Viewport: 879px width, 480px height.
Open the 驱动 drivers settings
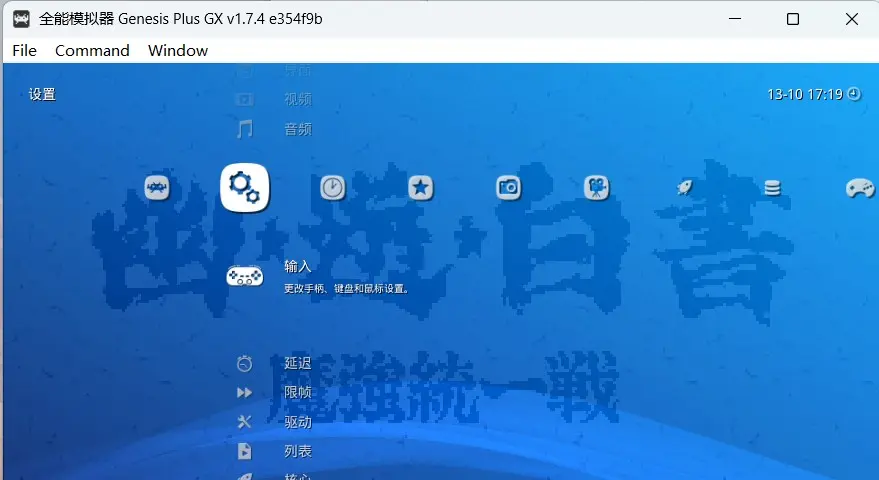[x=298, y=422]
